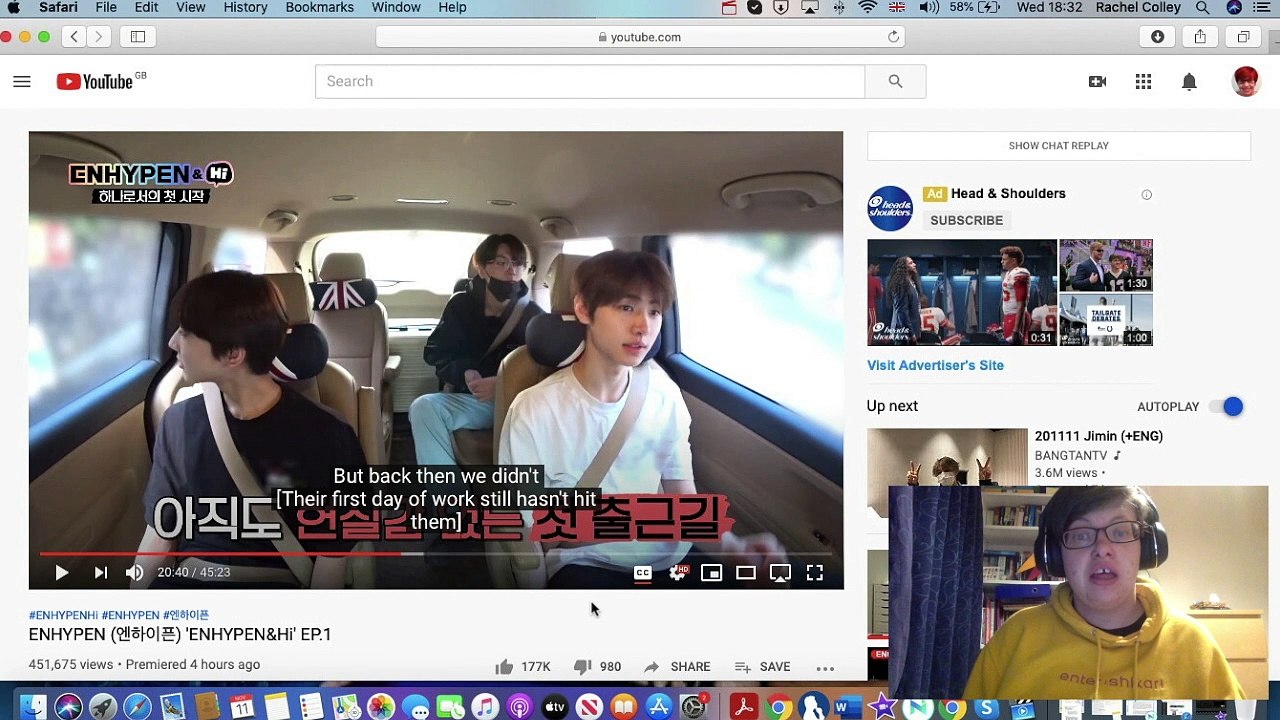Open the ad info icon
The image size is (1280, 720).
tap(1147, 195)
